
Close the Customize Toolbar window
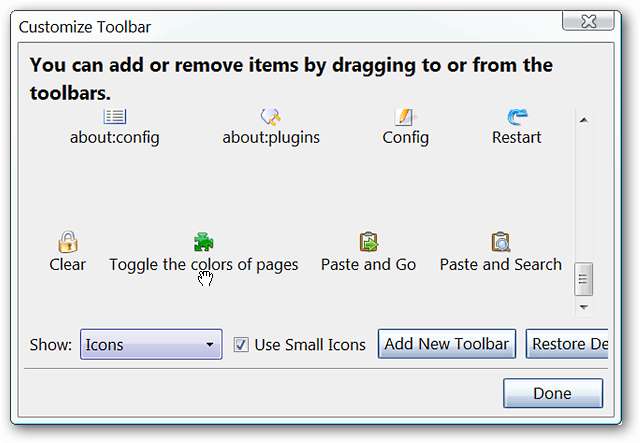click(588, 21)
